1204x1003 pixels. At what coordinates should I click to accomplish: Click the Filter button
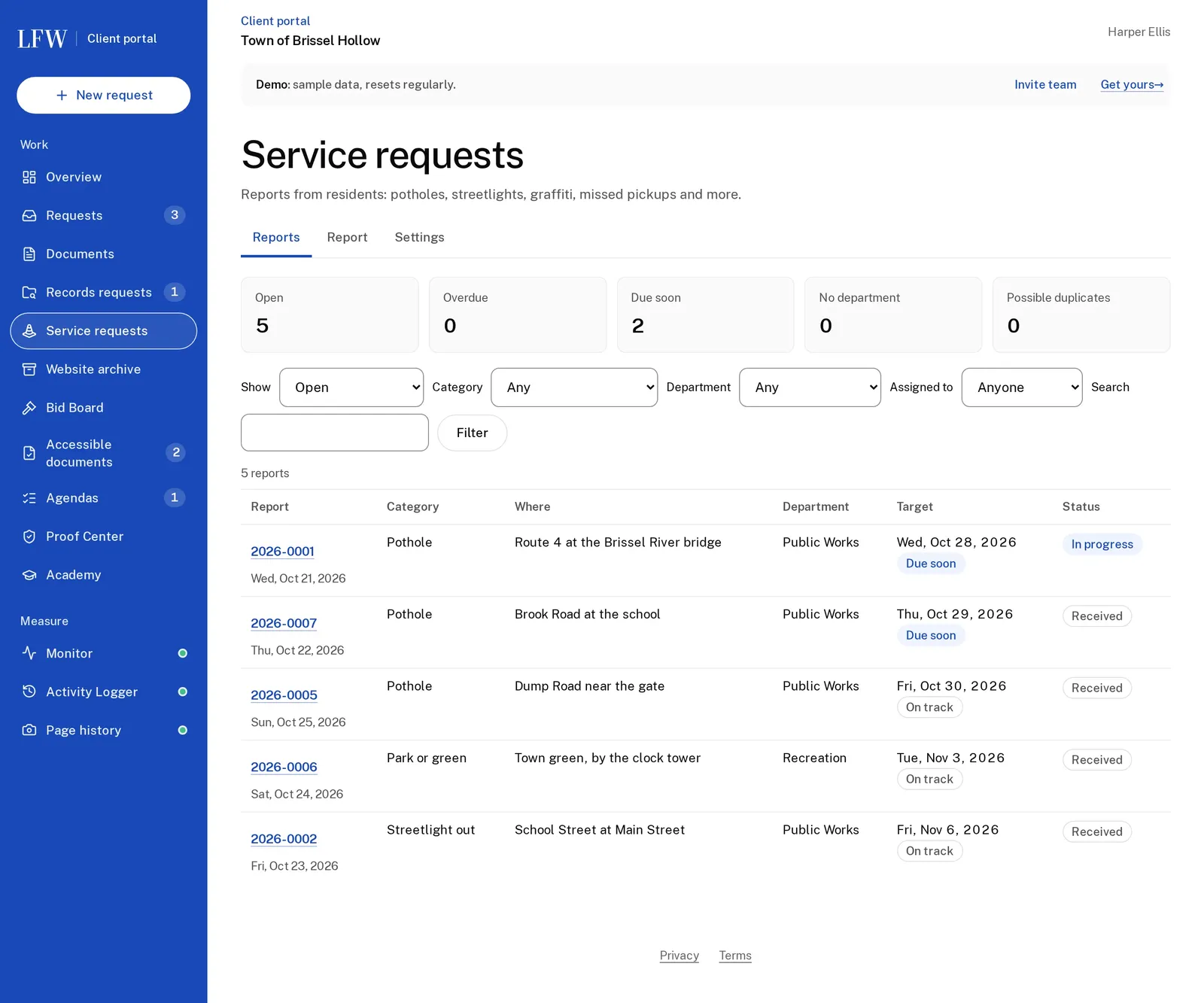coord(472,433)
